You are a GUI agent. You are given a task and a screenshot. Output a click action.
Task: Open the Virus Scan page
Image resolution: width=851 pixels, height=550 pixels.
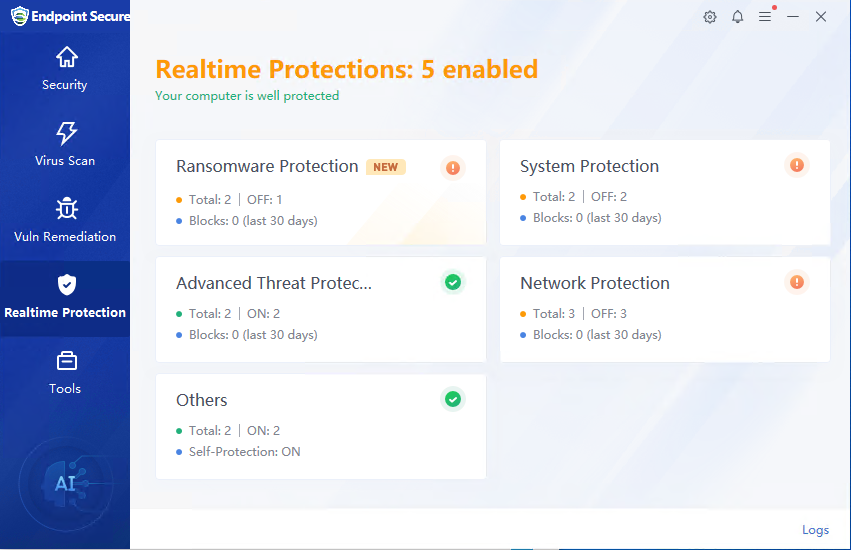(65, 144)
